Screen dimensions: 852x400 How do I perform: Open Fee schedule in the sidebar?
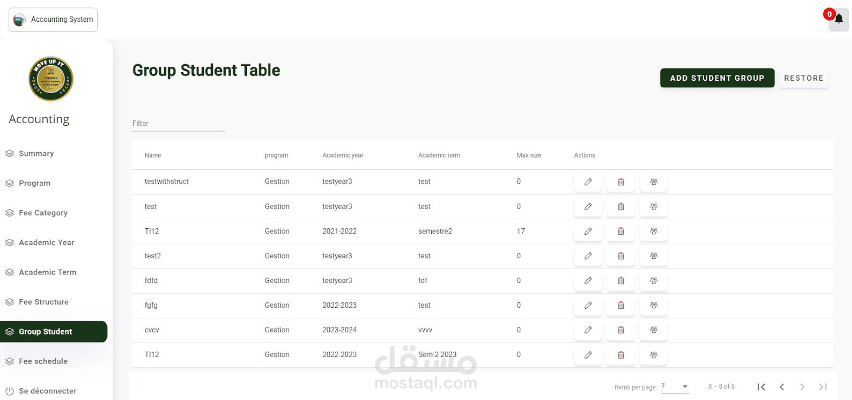tap(36, 361)
